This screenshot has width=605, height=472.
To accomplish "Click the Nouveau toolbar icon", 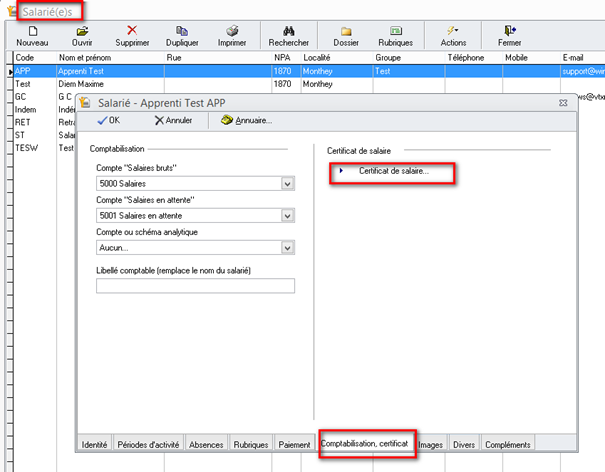I will click(32, 31).
